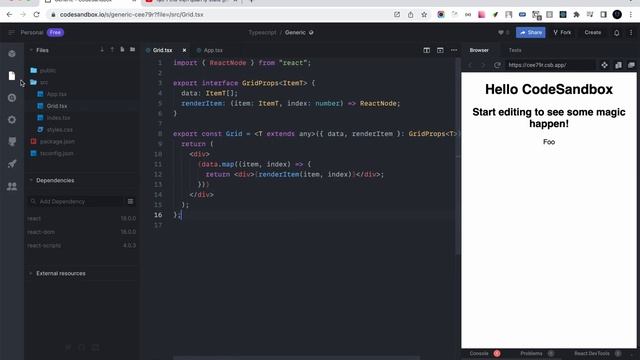
Task: Click the split editor layout icon
Action: [x=427, y=50]
